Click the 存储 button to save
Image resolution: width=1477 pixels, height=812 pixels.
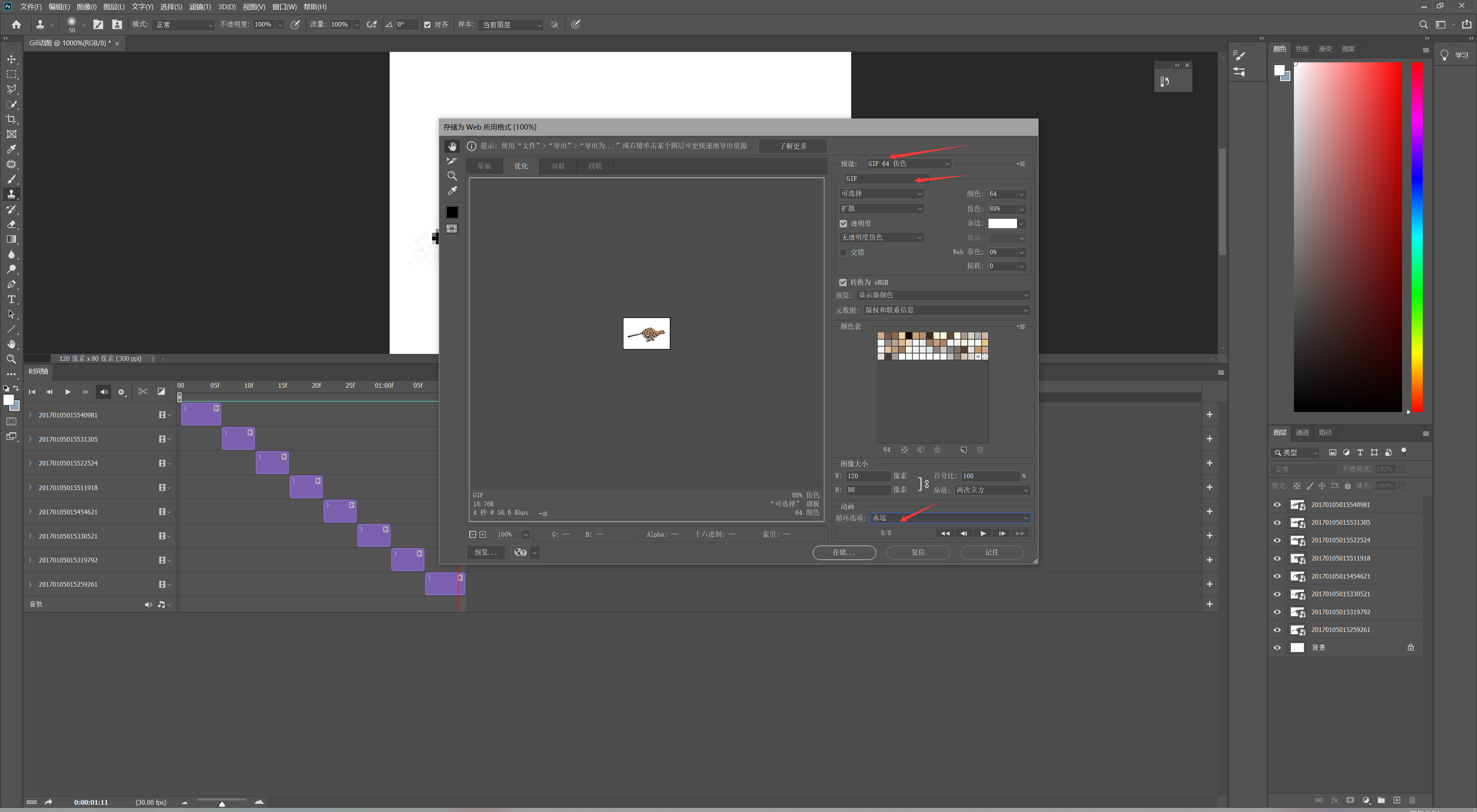[844, 552]
